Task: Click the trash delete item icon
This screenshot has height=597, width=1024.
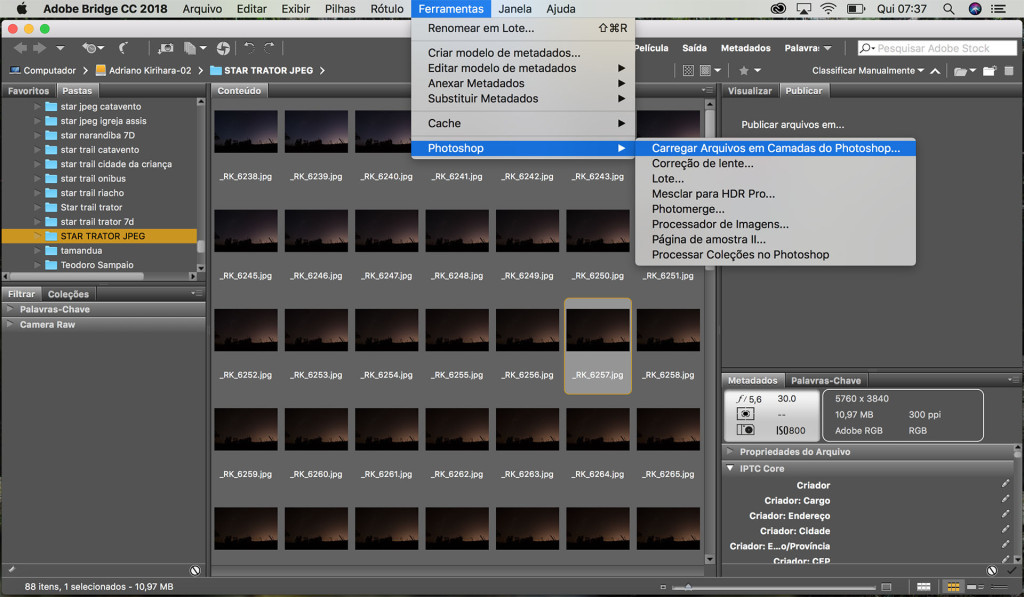Action: [x=1009, y=71]
